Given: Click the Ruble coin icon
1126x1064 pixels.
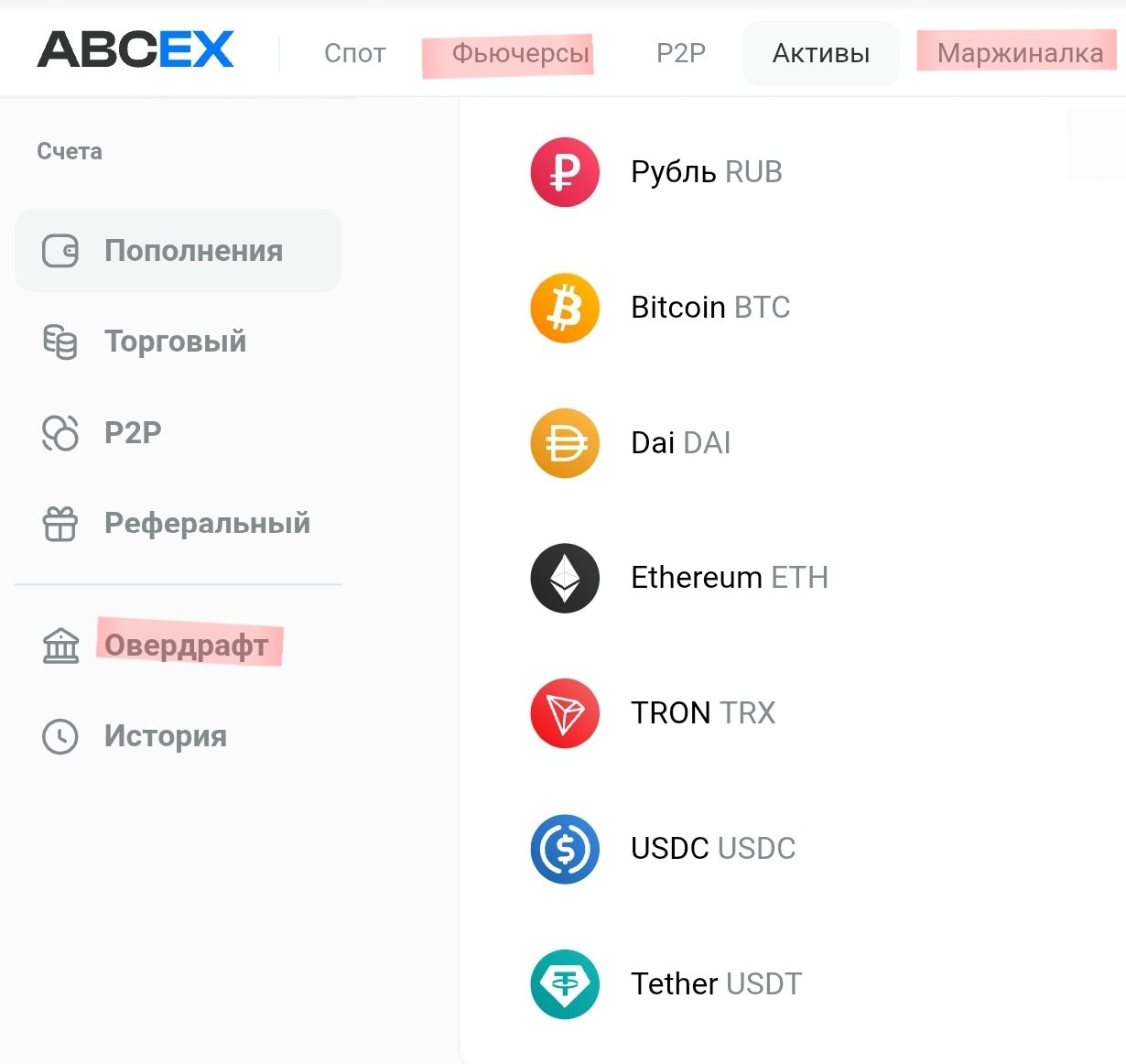Looking at the screenshot, I should tap(565, 172).
